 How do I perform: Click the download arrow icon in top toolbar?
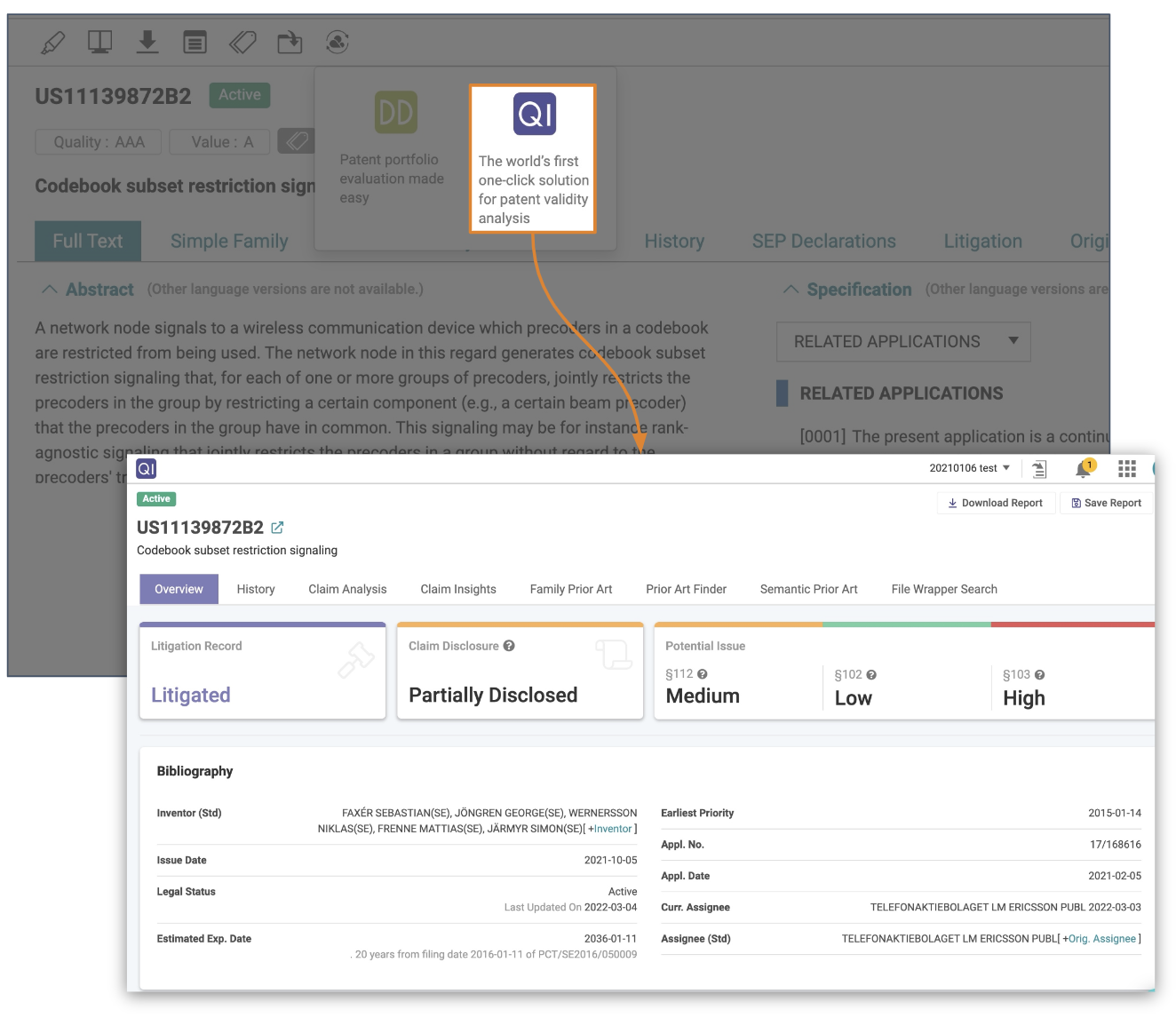coord(147,42)
